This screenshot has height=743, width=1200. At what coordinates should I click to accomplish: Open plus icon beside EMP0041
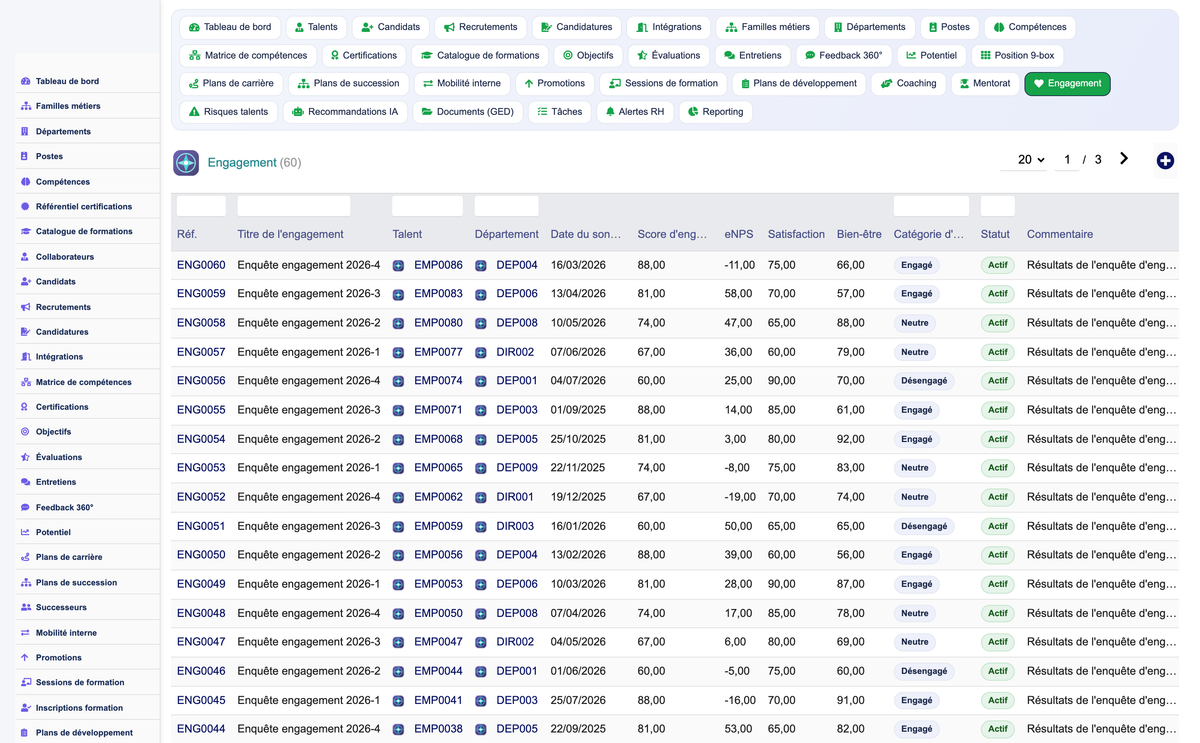398,701
